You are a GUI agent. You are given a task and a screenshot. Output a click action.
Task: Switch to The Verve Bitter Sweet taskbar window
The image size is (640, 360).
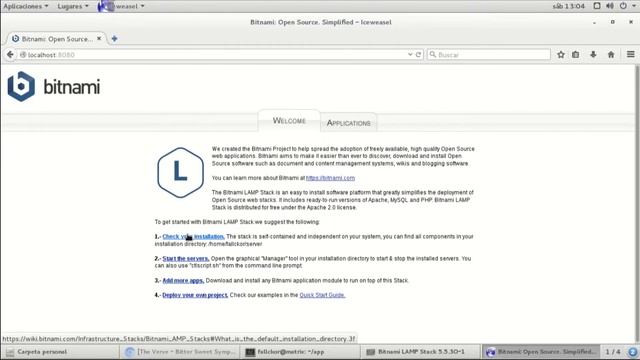click(x=180, y=351)
